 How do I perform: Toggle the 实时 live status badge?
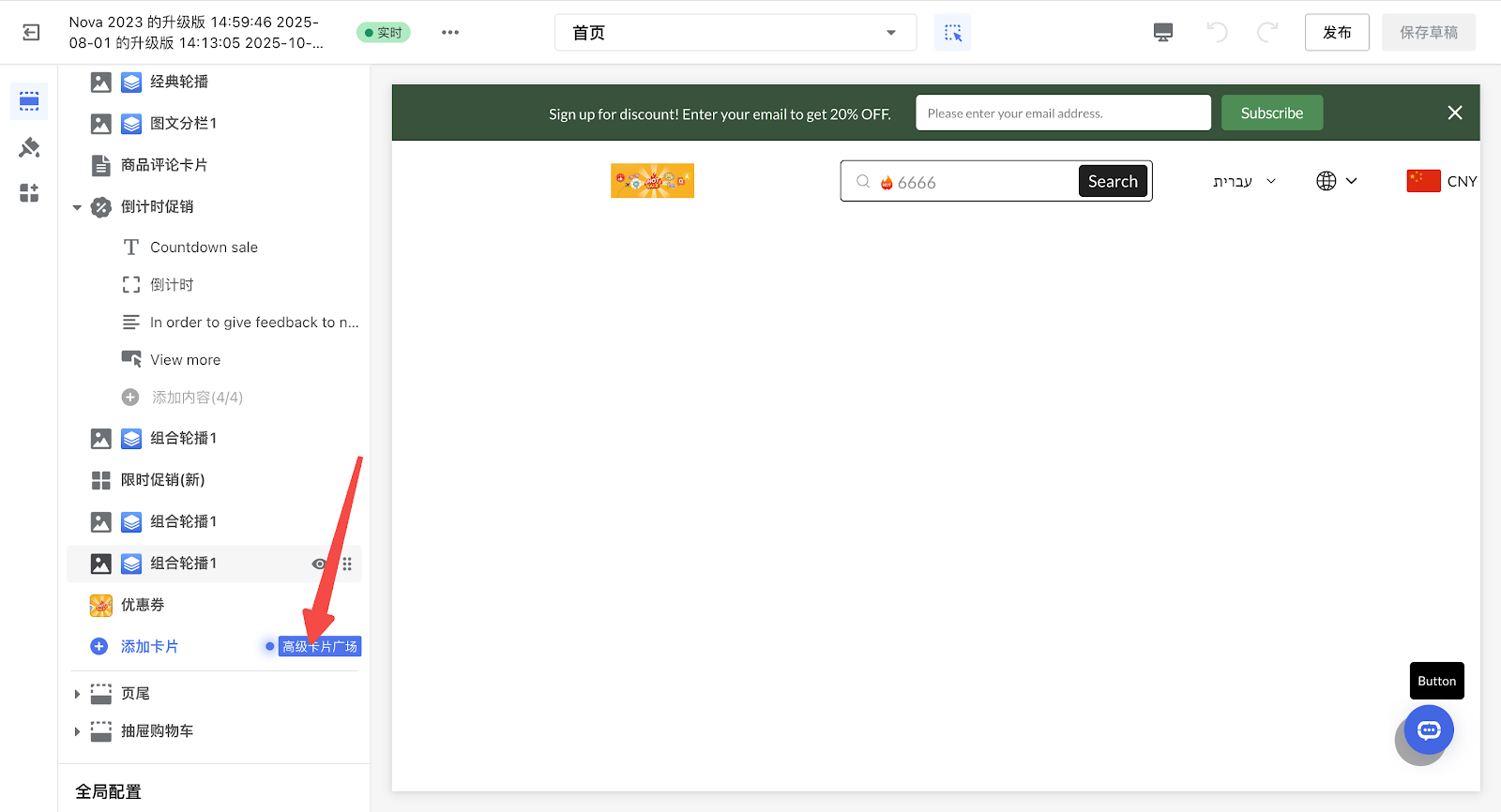point(384,33)
